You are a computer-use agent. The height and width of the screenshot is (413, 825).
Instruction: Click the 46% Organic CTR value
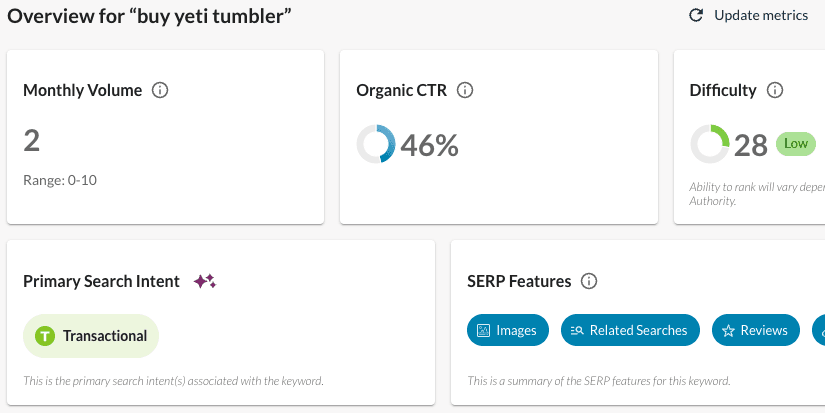[x=429, y=146]
